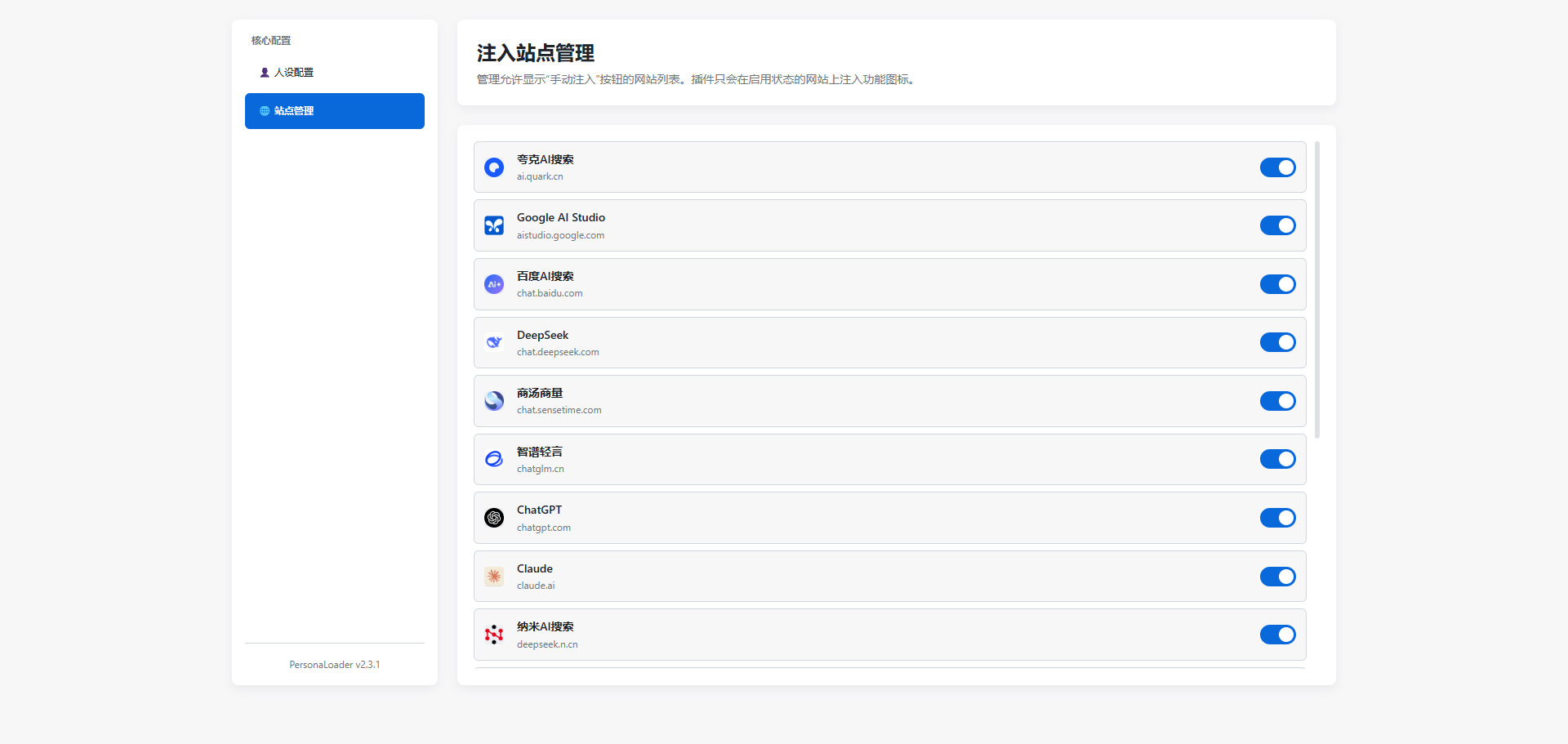
Task: Disable the 智谱轻言 switch
Action: 1278,459
